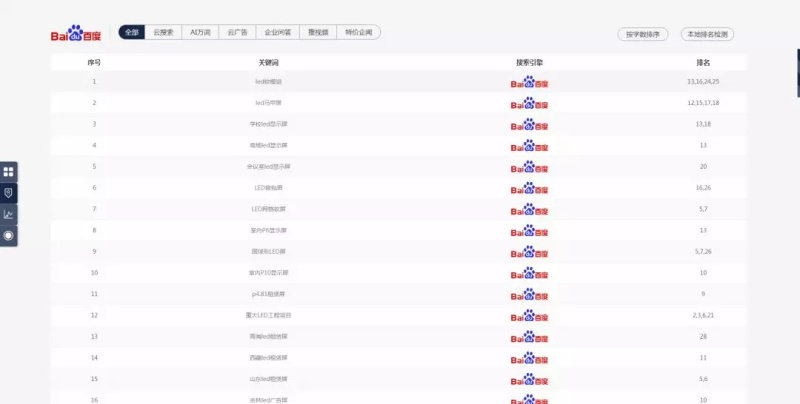Image resolution: width=800 pixels, height=404 pixels.
Task: Open the keyword p4.81租赁屏 in row 11
Action: [x=268, y=294]
